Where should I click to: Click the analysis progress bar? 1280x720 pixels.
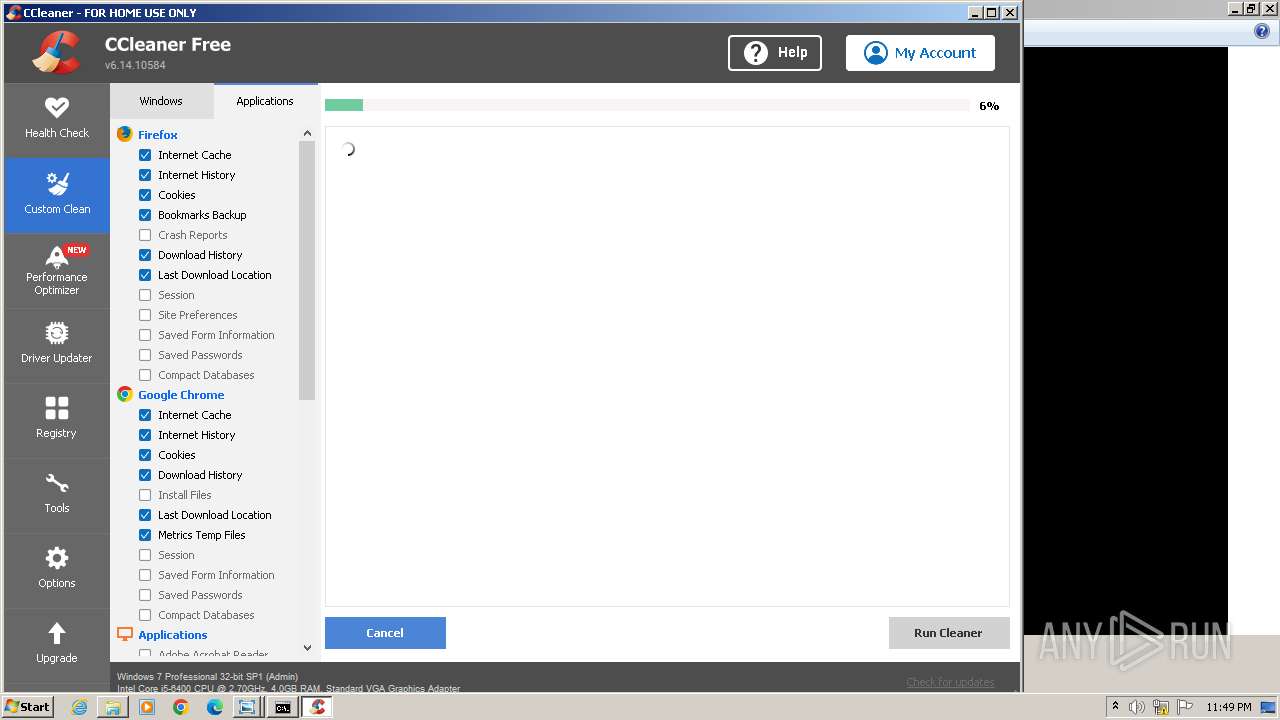click(x=647, y=105)
